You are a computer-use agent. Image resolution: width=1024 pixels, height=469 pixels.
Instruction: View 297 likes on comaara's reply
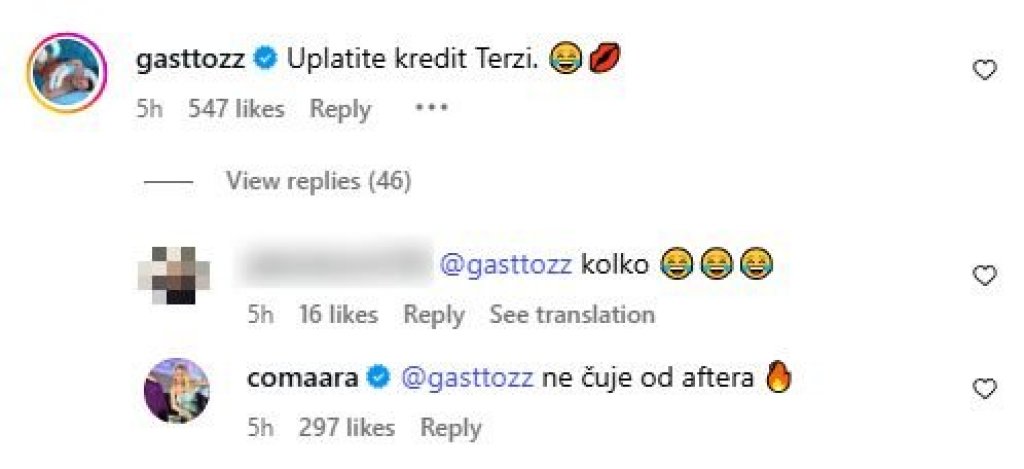[346, 428]
